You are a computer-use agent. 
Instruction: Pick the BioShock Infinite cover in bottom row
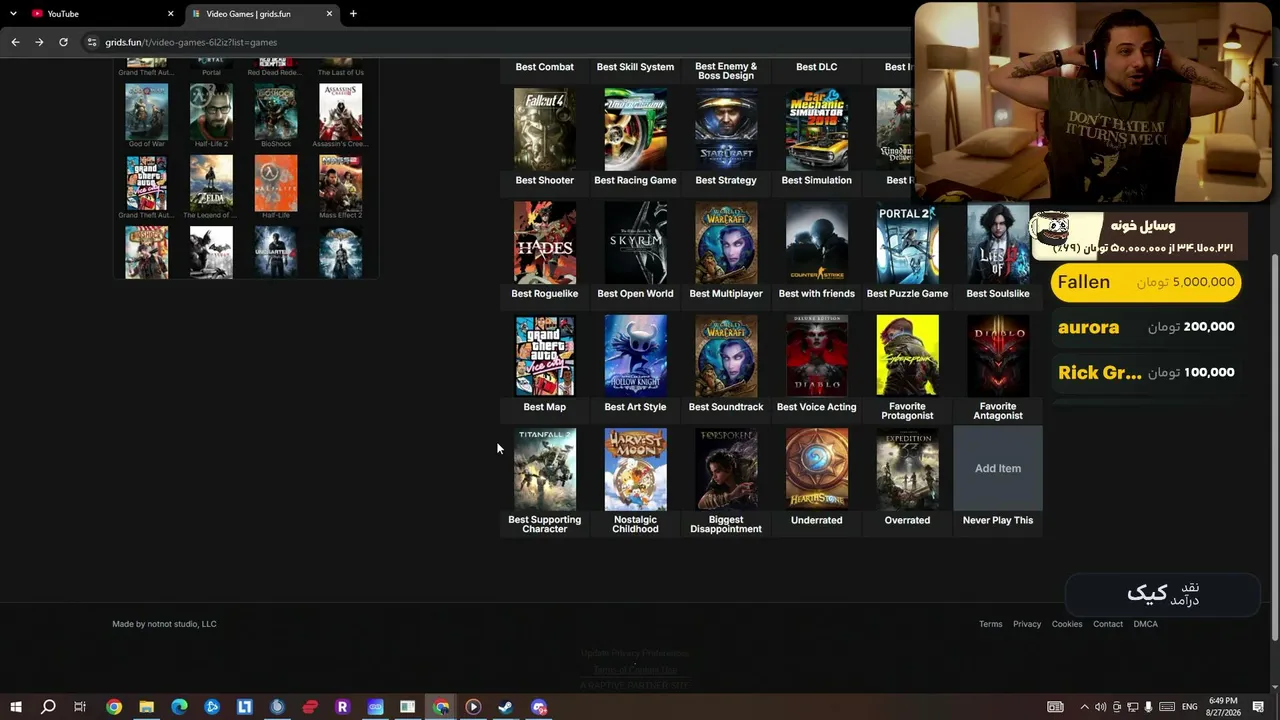tap(147, 252)
